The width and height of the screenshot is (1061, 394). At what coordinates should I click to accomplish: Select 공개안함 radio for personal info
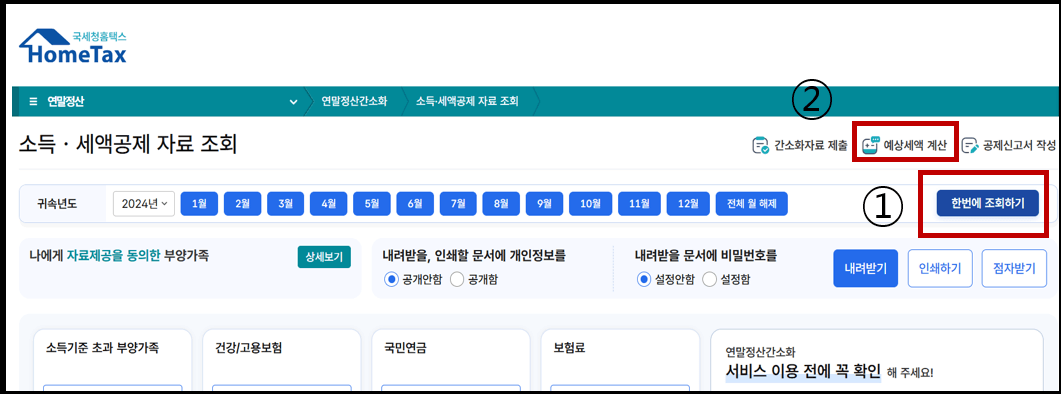click(391, 280)
